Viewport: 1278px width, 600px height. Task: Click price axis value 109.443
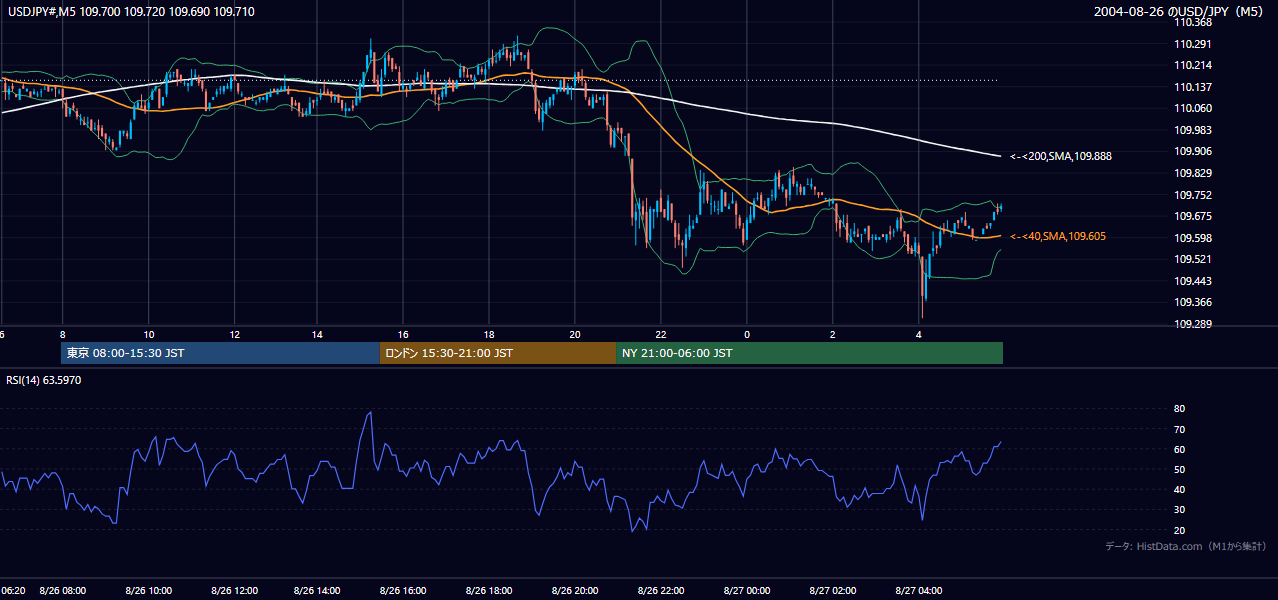(1194, 281)
